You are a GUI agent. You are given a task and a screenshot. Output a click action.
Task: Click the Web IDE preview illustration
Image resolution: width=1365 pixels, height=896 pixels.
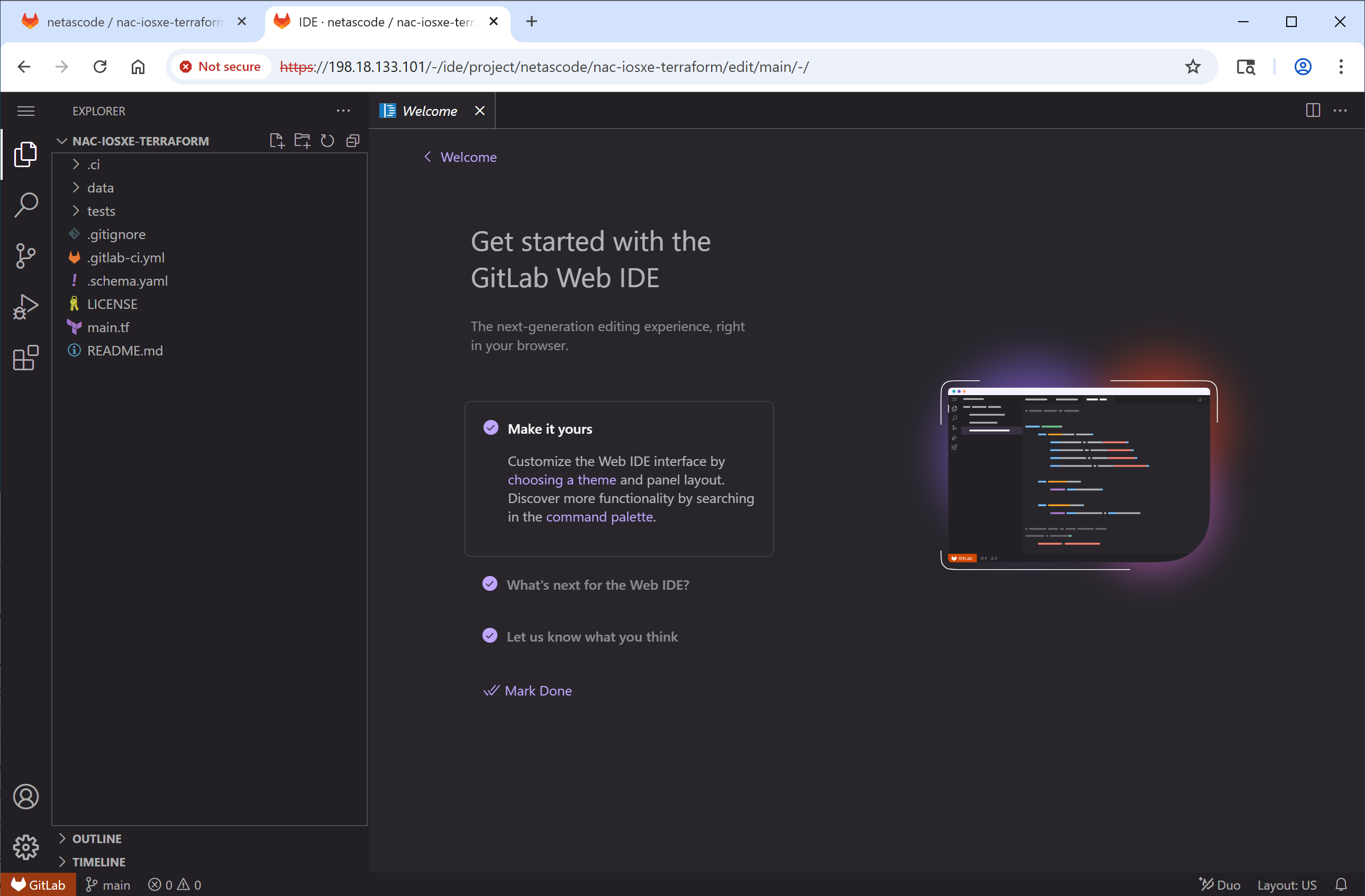1079,474
